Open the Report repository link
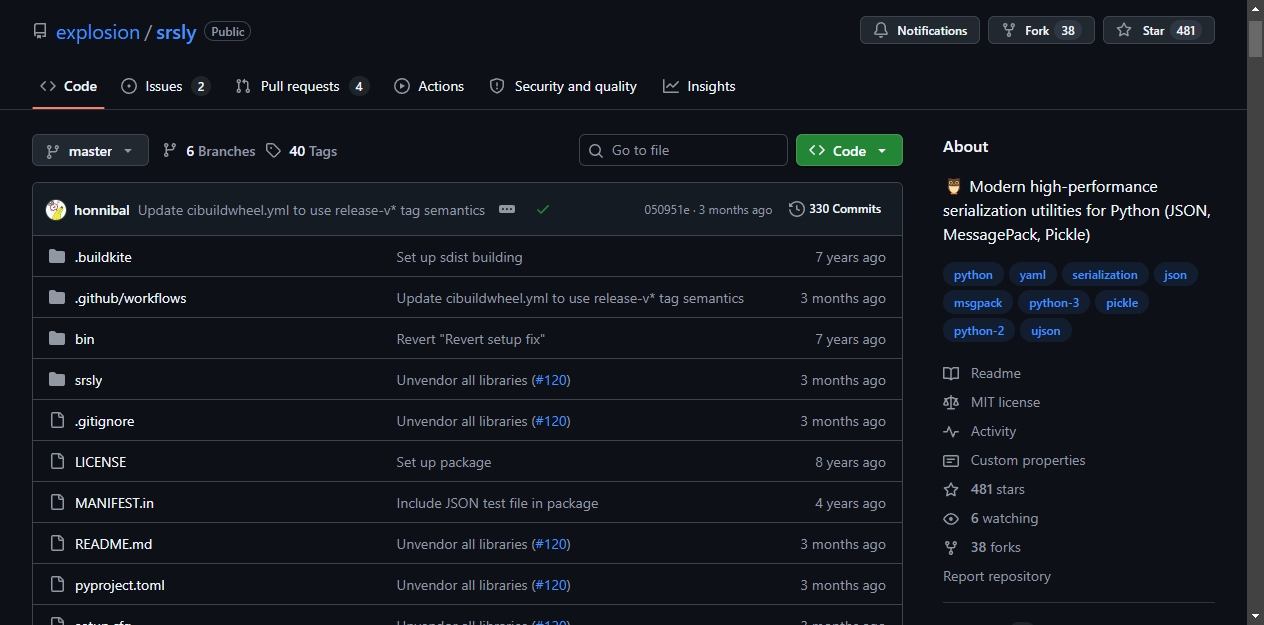1264x625 pixels. 997,576
